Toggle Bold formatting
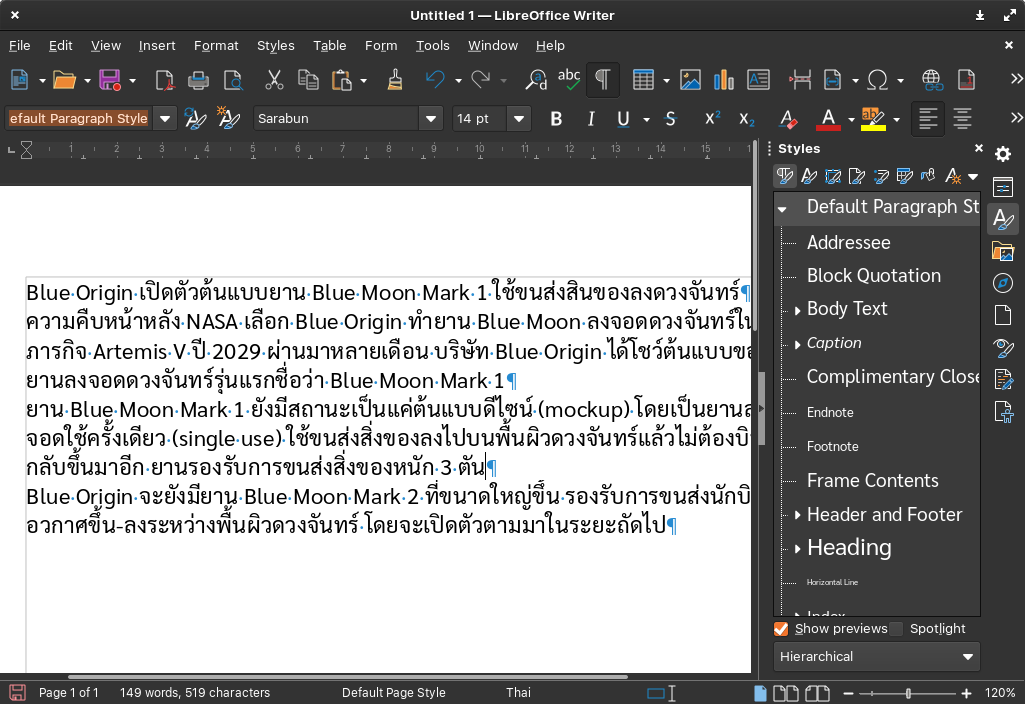 point(556,118)
